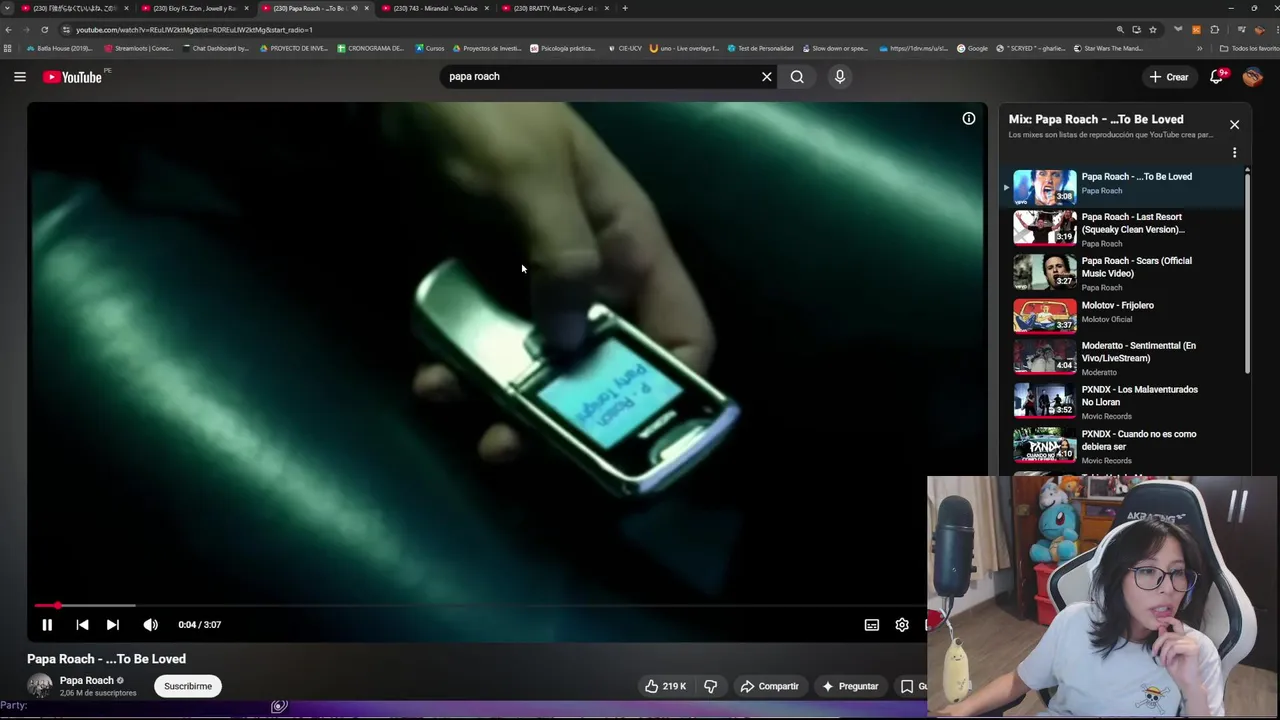Image resolution: width=1280 pixels, height=720 pixels.
Task: Open the 'Streamloots' bookmark
Action: click(x=139, y=48)
